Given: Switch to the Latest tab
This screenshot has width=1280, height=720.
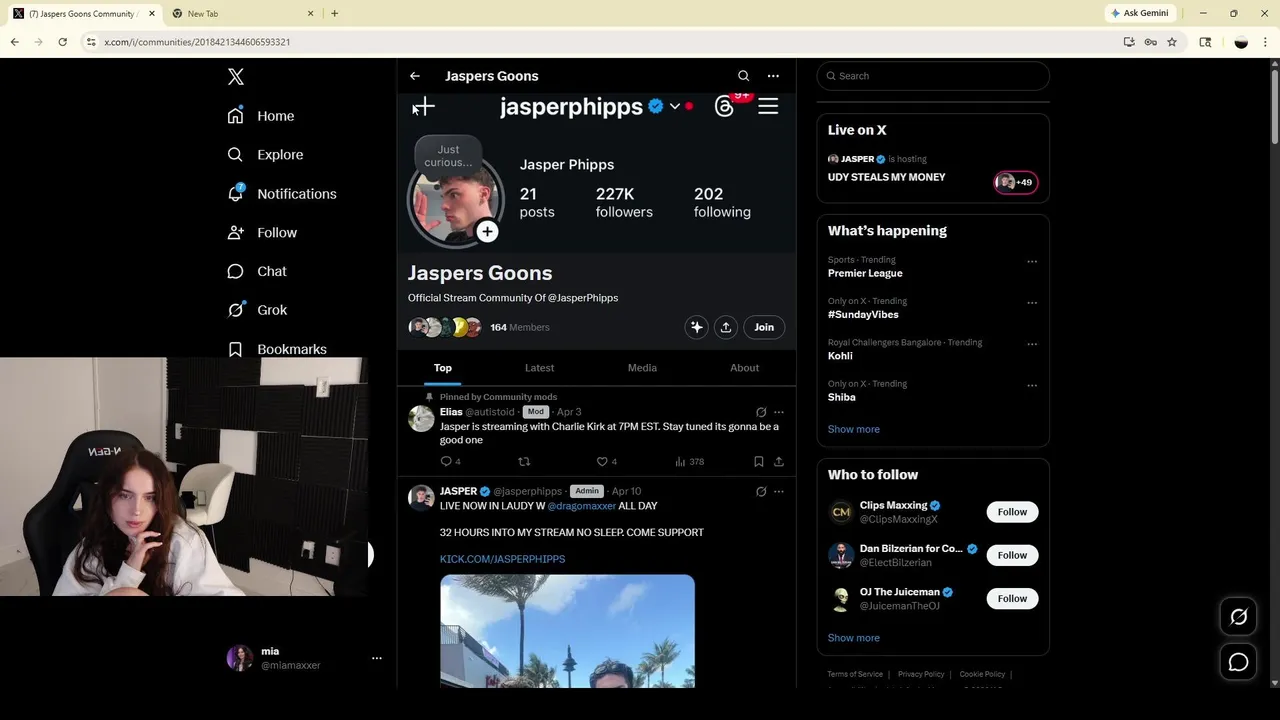Looking at the screenshot, I should (539, 368).
